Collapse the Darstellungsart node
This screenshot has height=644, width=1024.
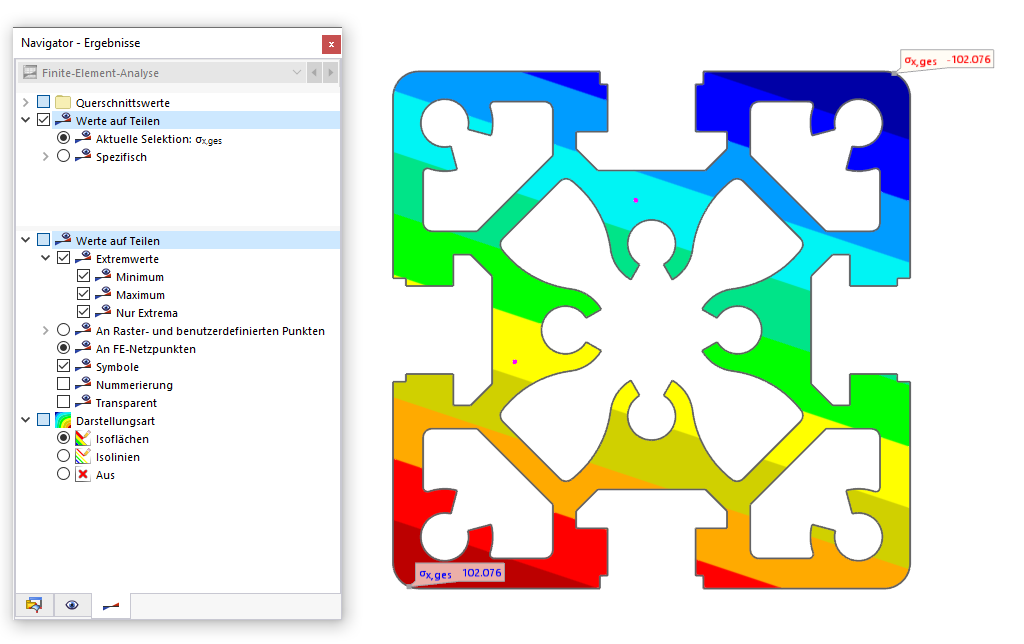[25, 420]
